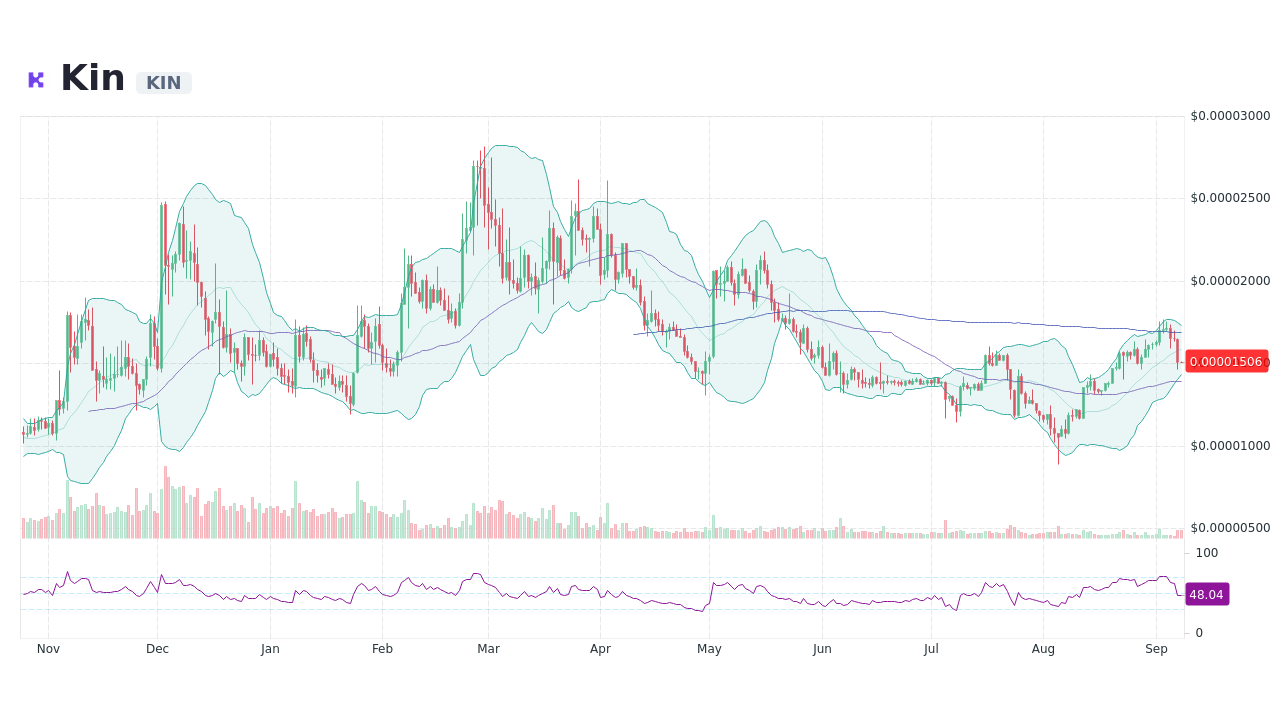This screenshot has width=1280, height=720.
Task: Click the Sep date axis label
Action: click(x=1156, y=648)
